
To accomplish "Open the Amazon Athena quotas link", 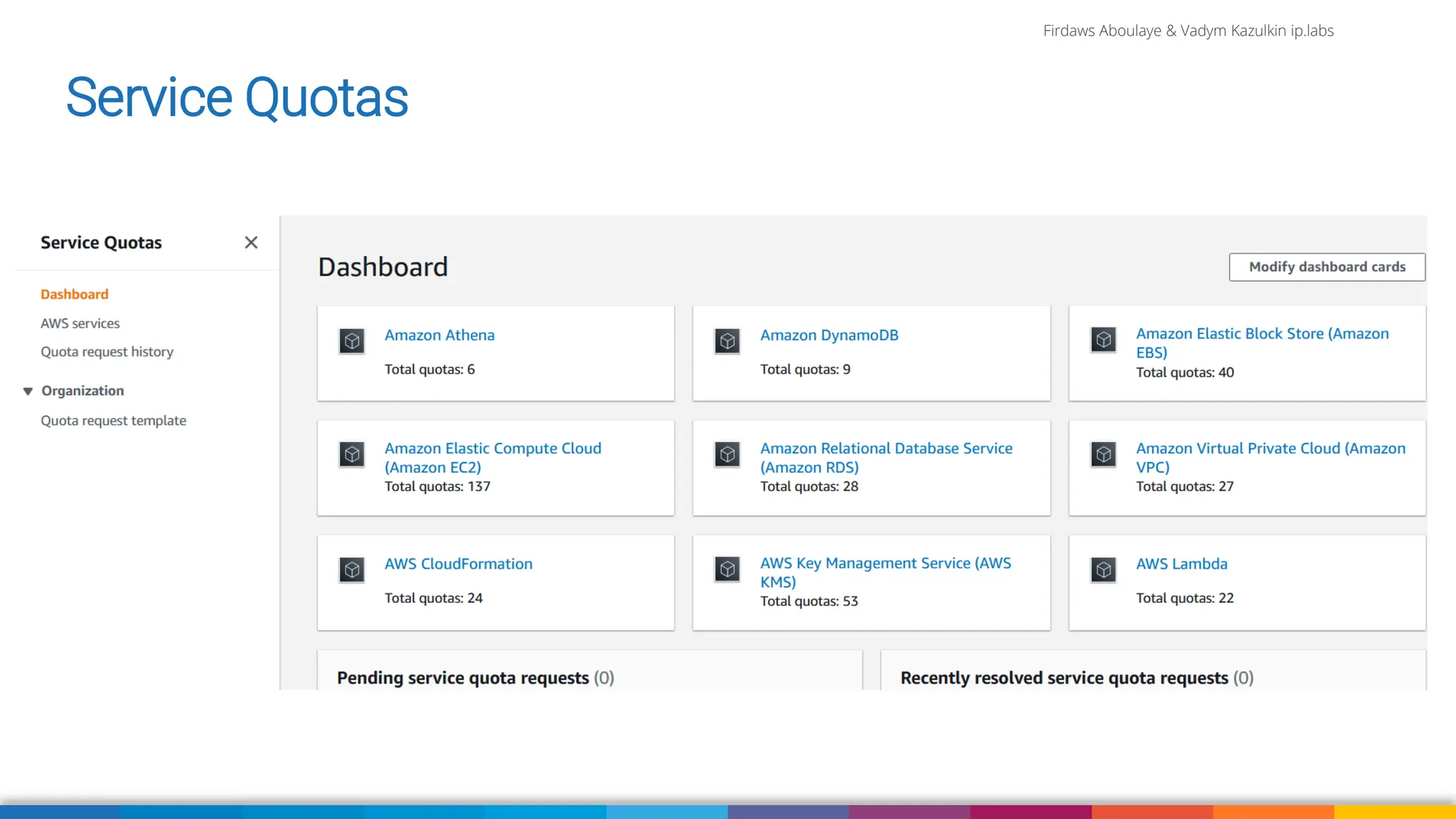I will [439, 335].
